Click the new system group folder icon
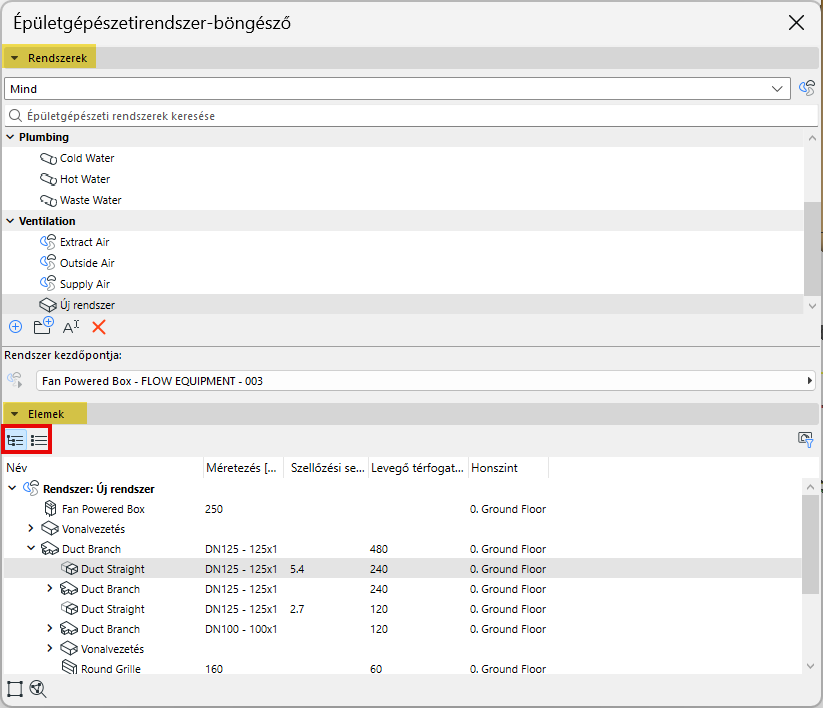This screenshot has width=823, height=708. pyautogui.click(x=43, y=327)
